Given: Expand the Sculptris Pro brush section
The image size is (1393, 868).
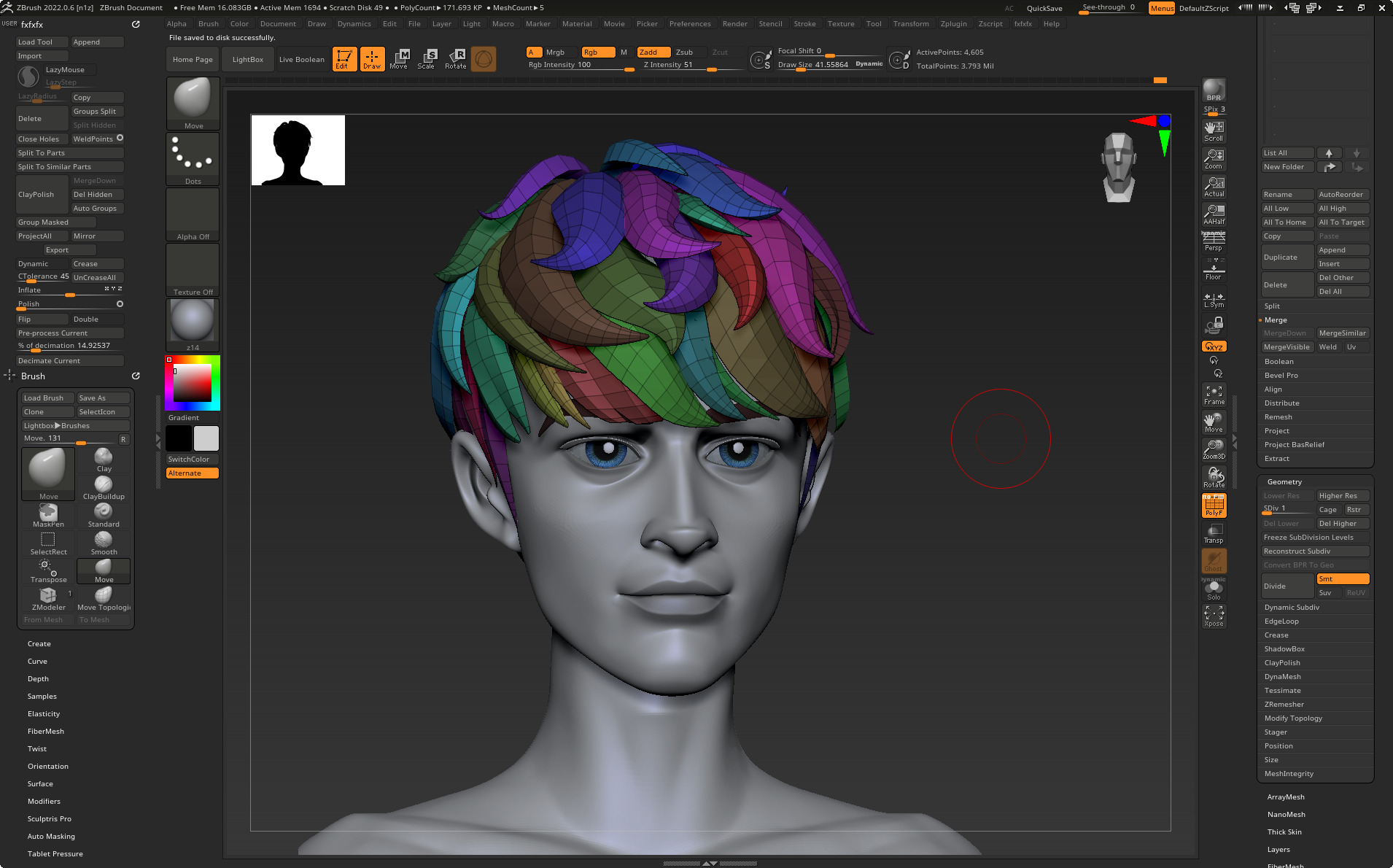Looking at the screenshot, I should (x=50, y=818).
